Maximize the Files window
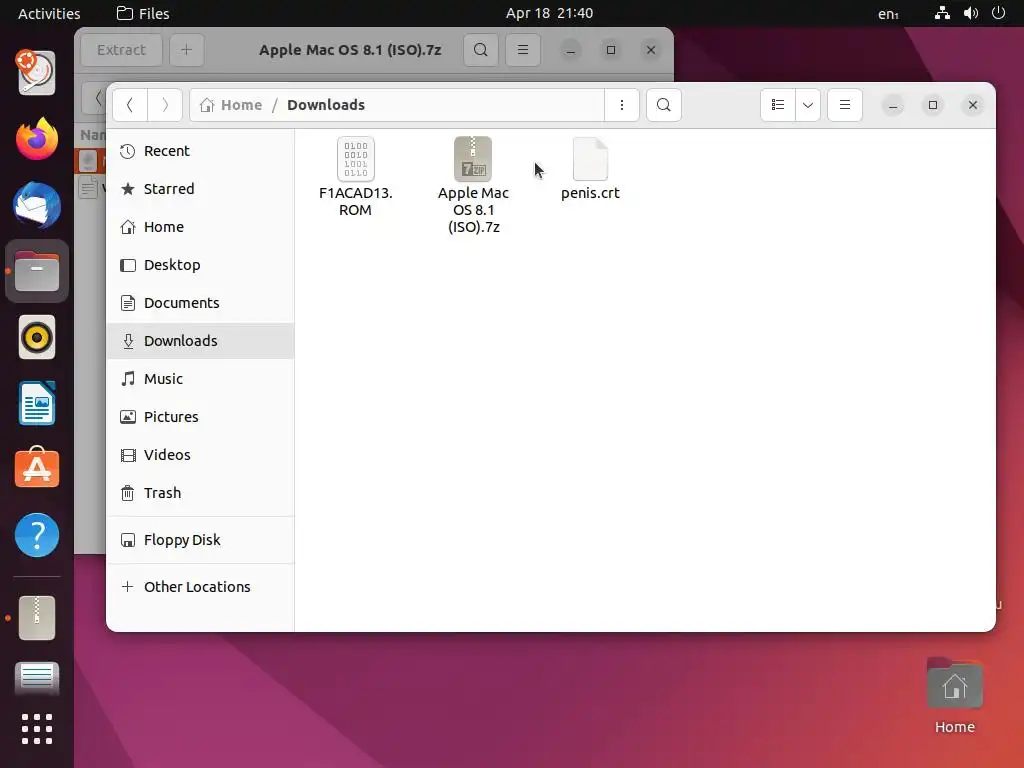Screen dimensions: 1024x768 click(x=933, y=105)
